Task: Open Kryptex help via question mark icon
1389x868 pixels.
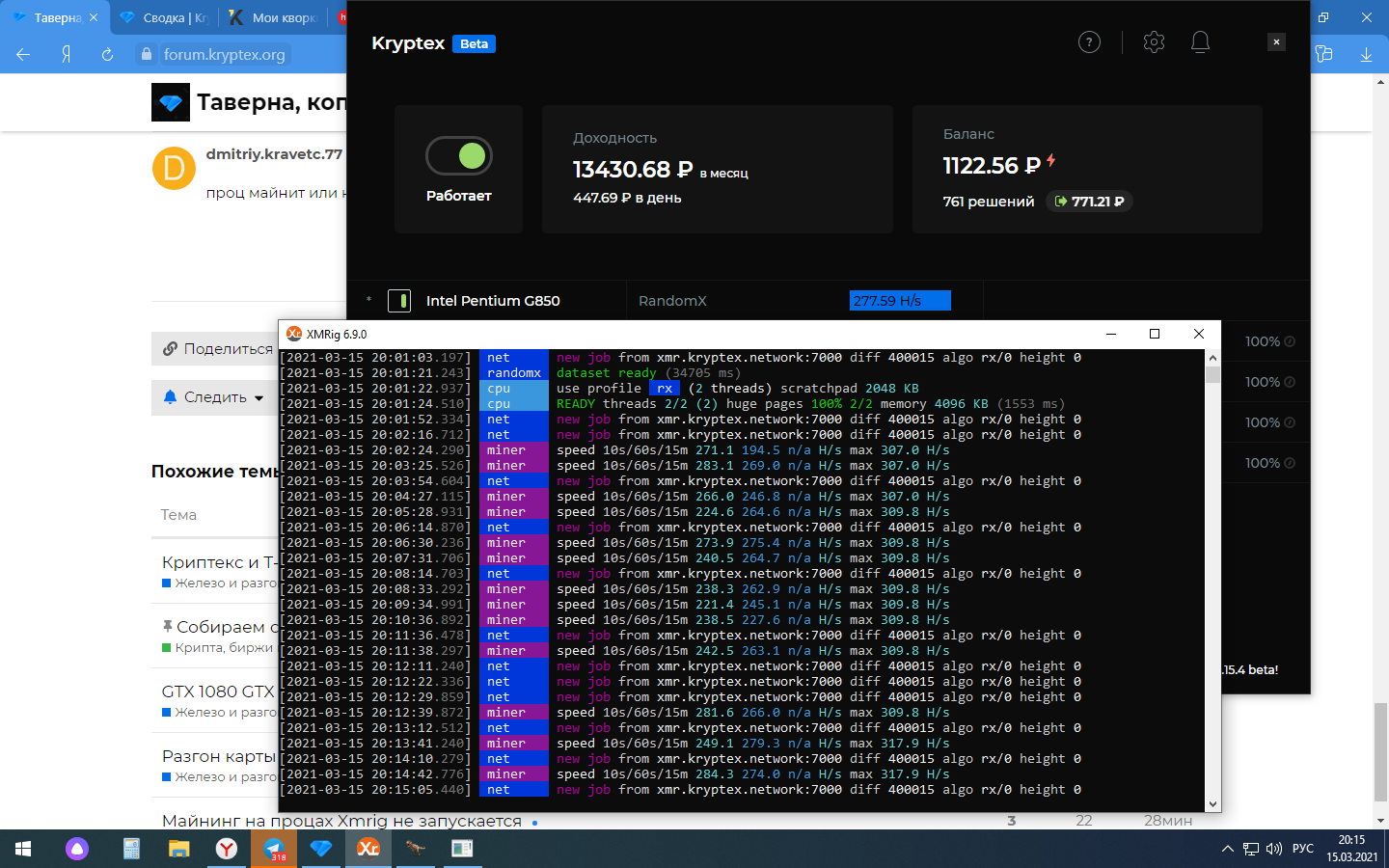Action: point(1089,42)
